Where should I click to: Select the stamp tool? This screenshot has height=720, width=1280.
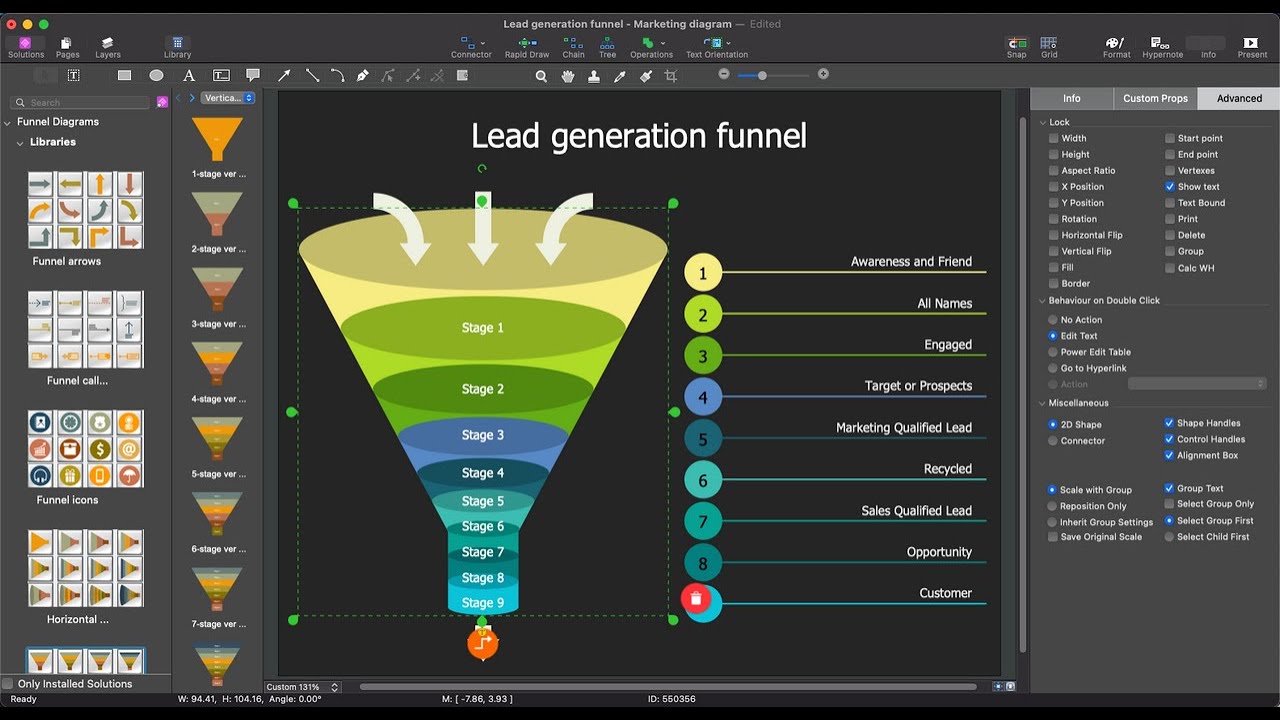click(x=594, y=76)
